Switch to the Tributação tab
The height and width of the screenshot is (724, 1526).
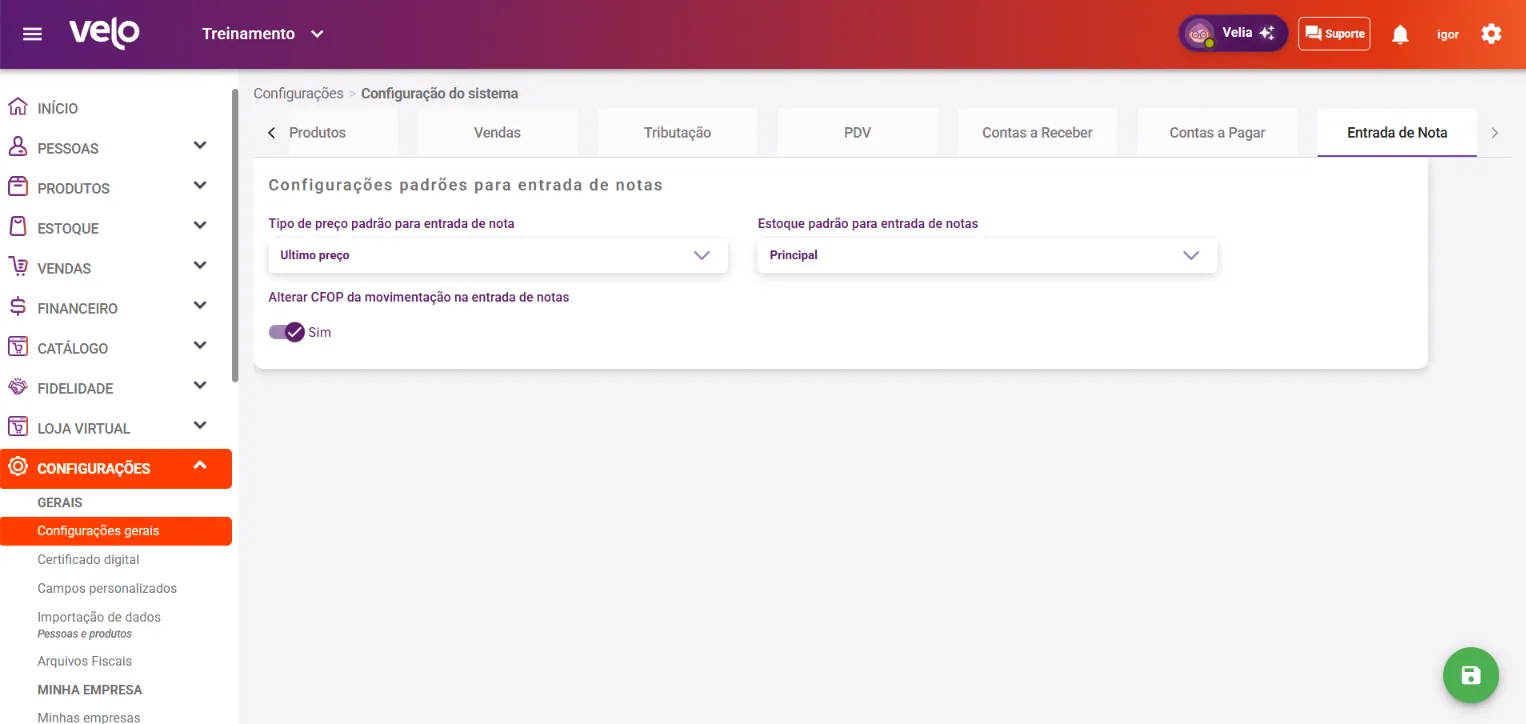coord(677,133)
